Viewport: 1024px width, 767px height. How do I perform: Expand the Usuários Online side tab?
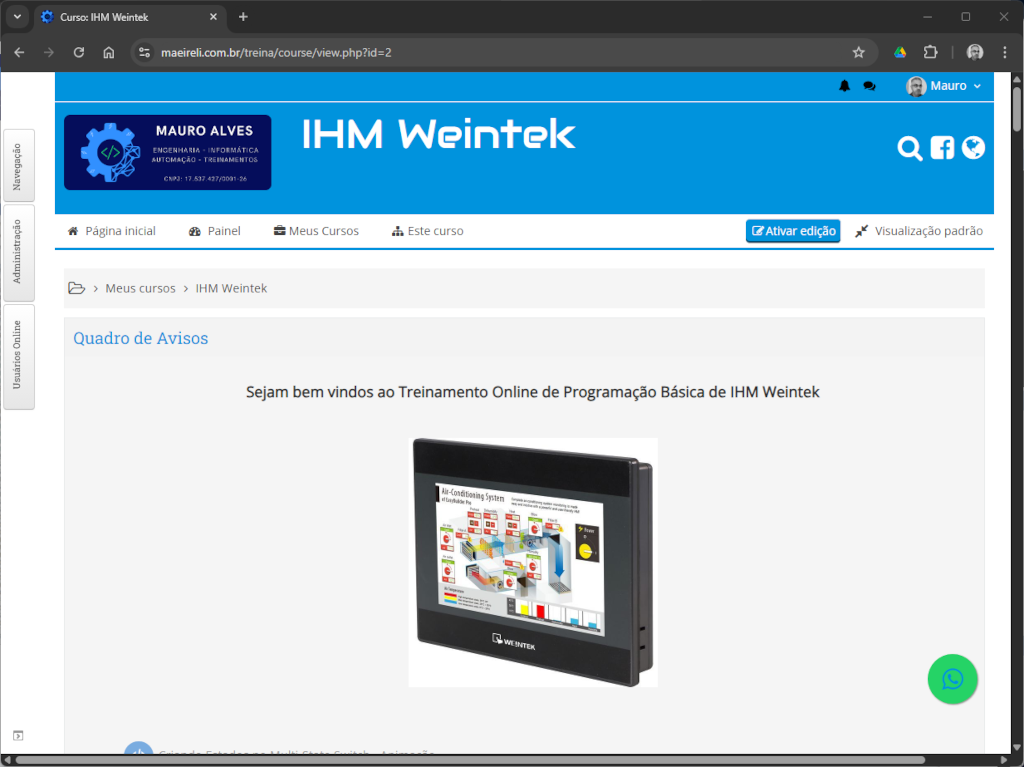pos(19,356)
